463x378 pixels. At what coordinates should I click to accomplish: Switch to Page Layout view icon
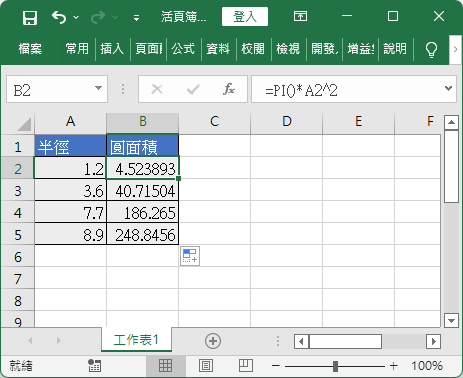(x=206, y=366)
